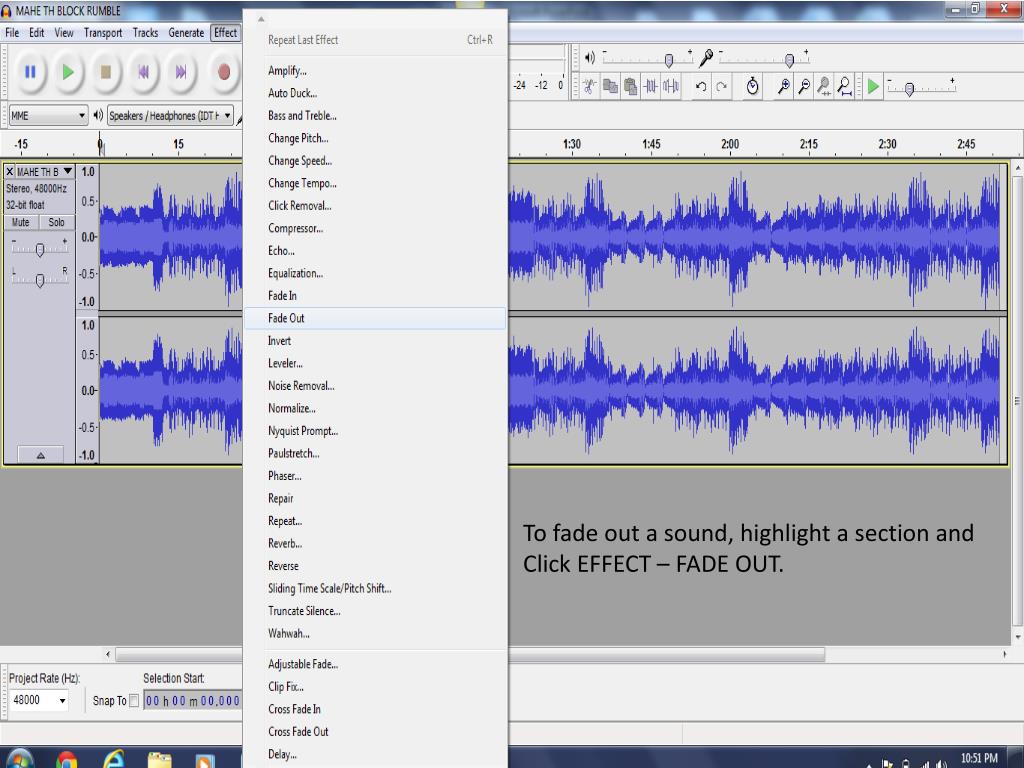The image size is (1024, 768).
Task: Select the Reverb... effect
Action: [x=375, y=543]
